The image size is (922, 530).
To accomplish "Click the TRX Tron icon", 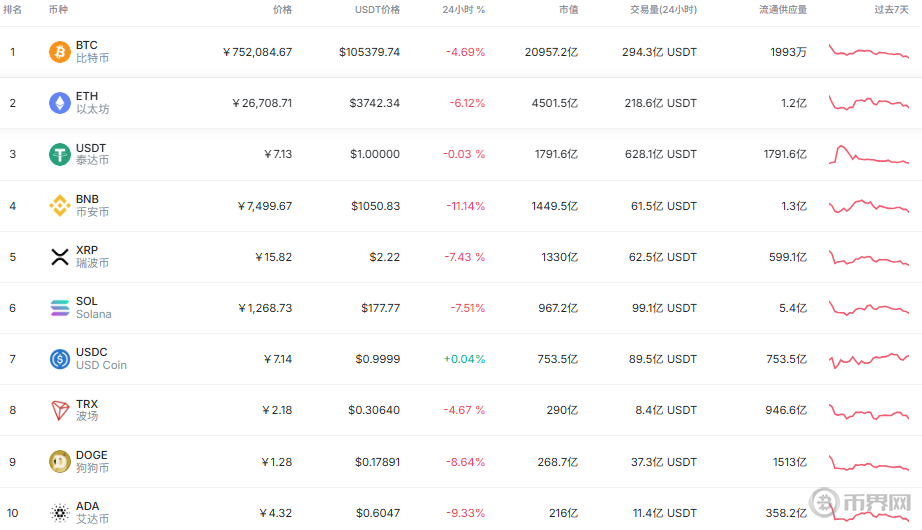I will (x=60, y=410).
